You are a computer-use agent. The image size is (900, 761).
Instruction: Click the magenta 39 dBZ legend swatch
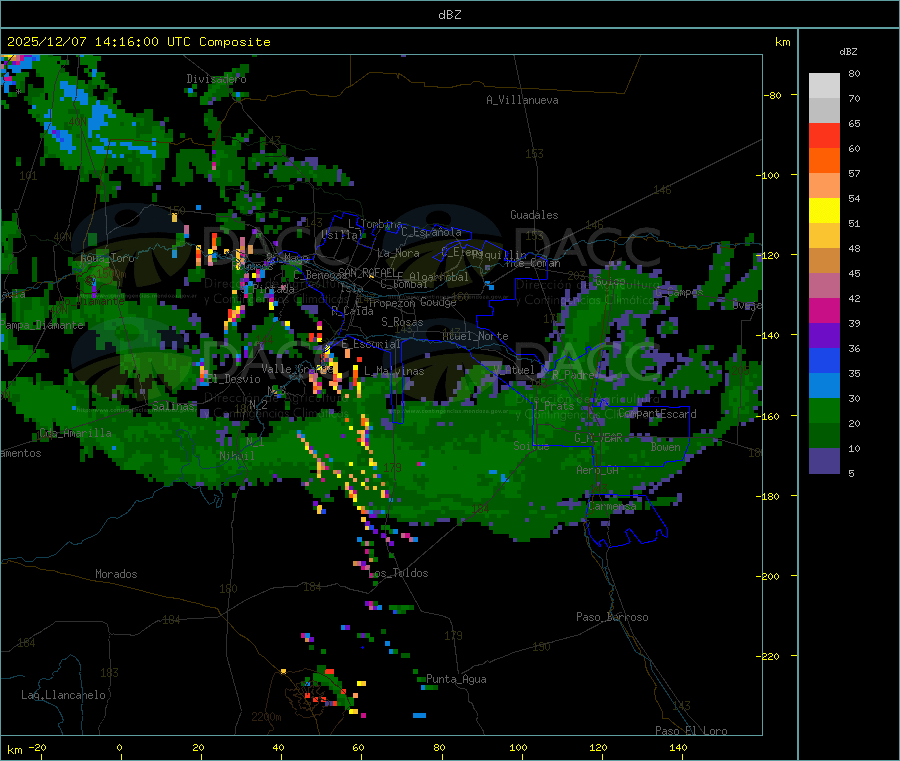click(x=824, y=310)
